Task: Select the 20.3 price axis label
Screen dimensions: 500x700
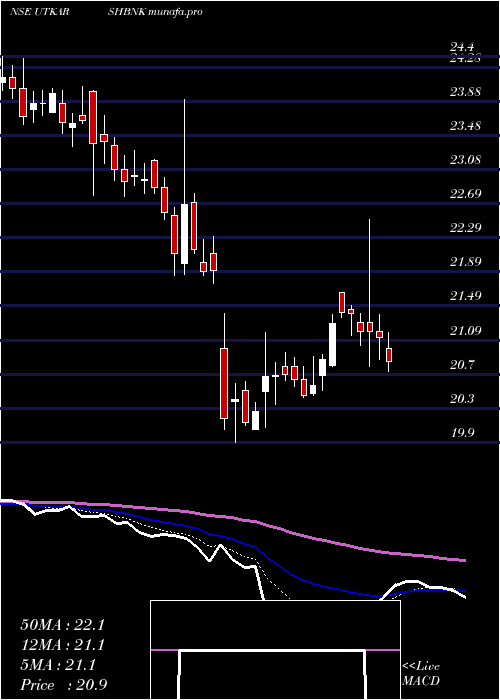Action: coord(462,398)
